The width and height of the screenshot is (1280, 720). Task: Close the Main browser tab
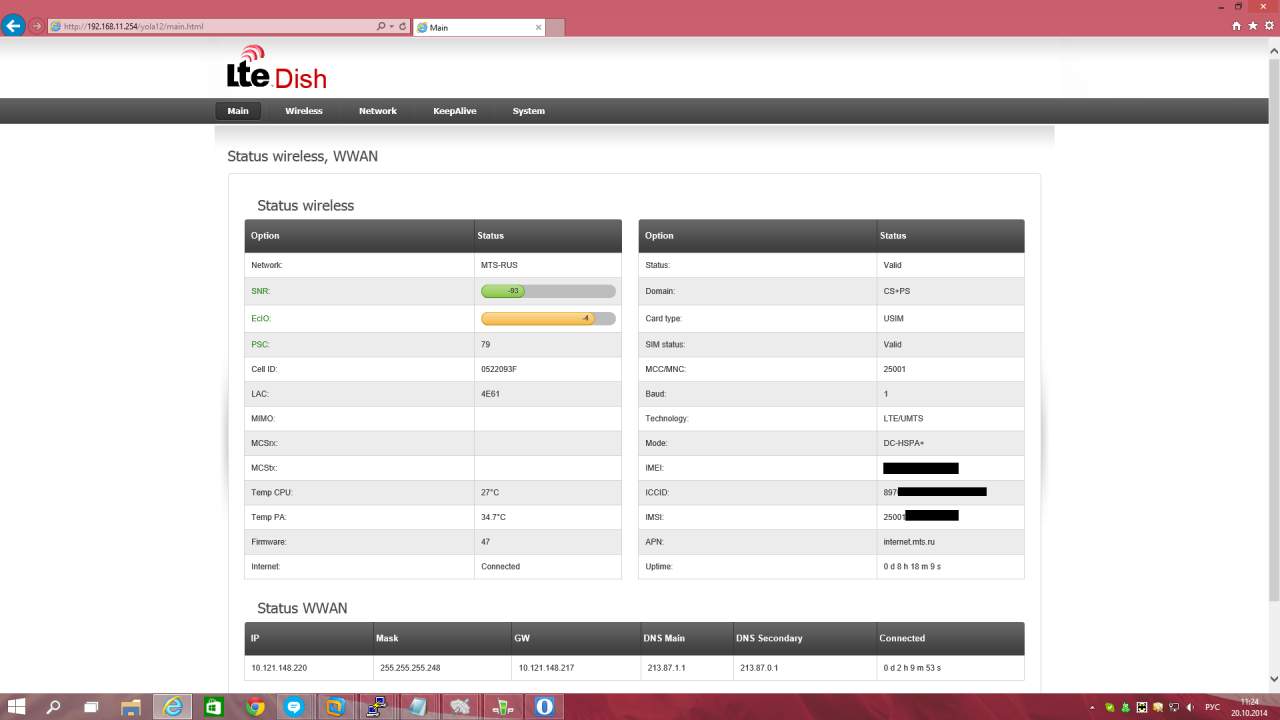(539, 27)
